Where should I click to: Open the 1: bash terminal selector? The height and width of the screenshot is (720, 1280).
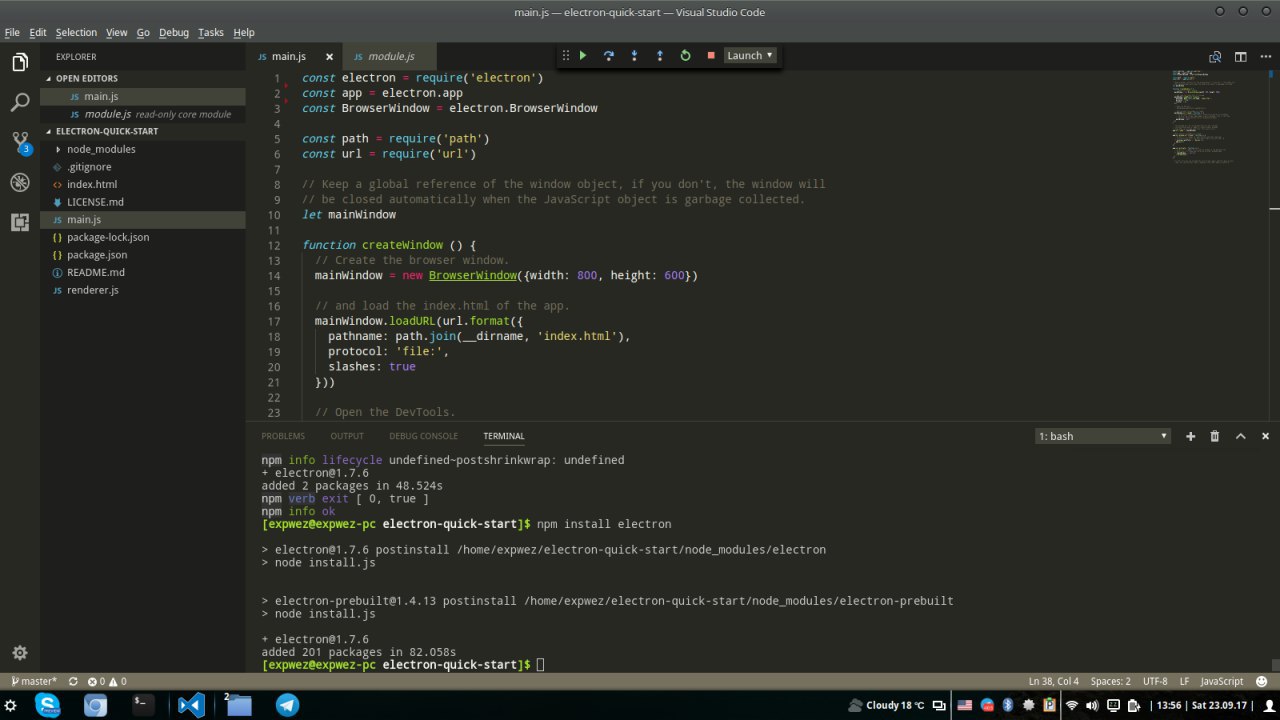(1102, 436)
